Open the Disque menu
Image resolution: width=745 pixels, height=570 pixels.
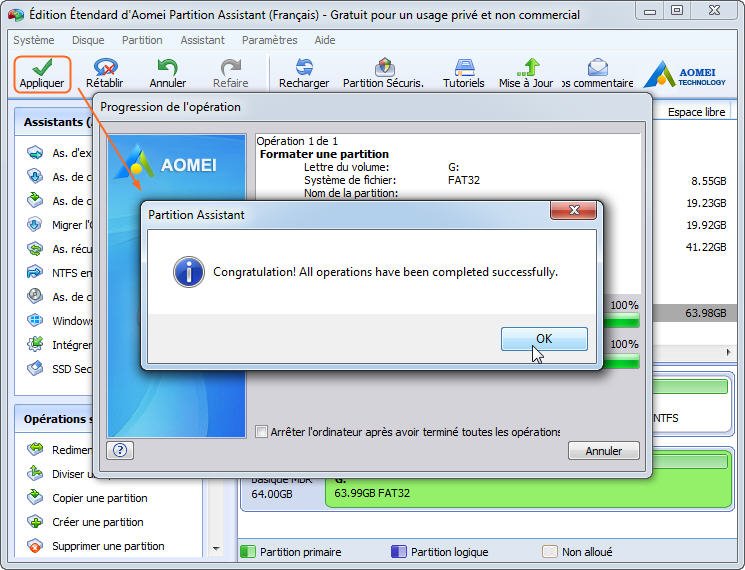click(88, 40)
